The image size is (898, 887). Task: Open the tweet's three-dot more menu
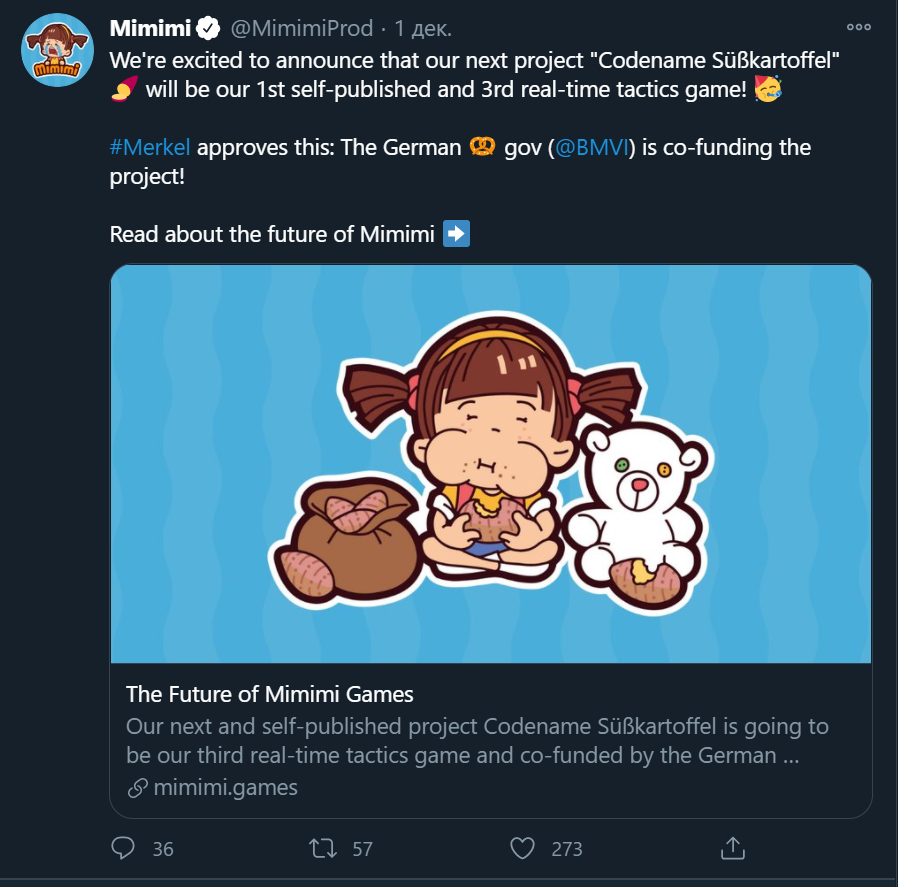coord(858,27)
